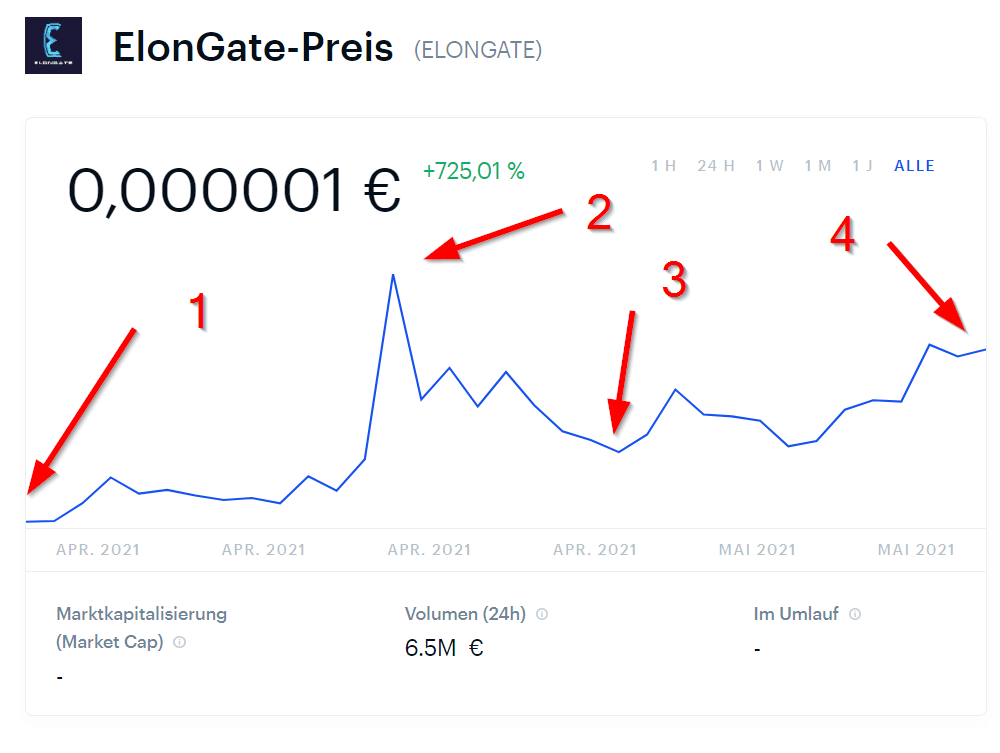Screen dimensions: 1000x753
Task: Click the red annotation number 1
Action: [199, 312]
